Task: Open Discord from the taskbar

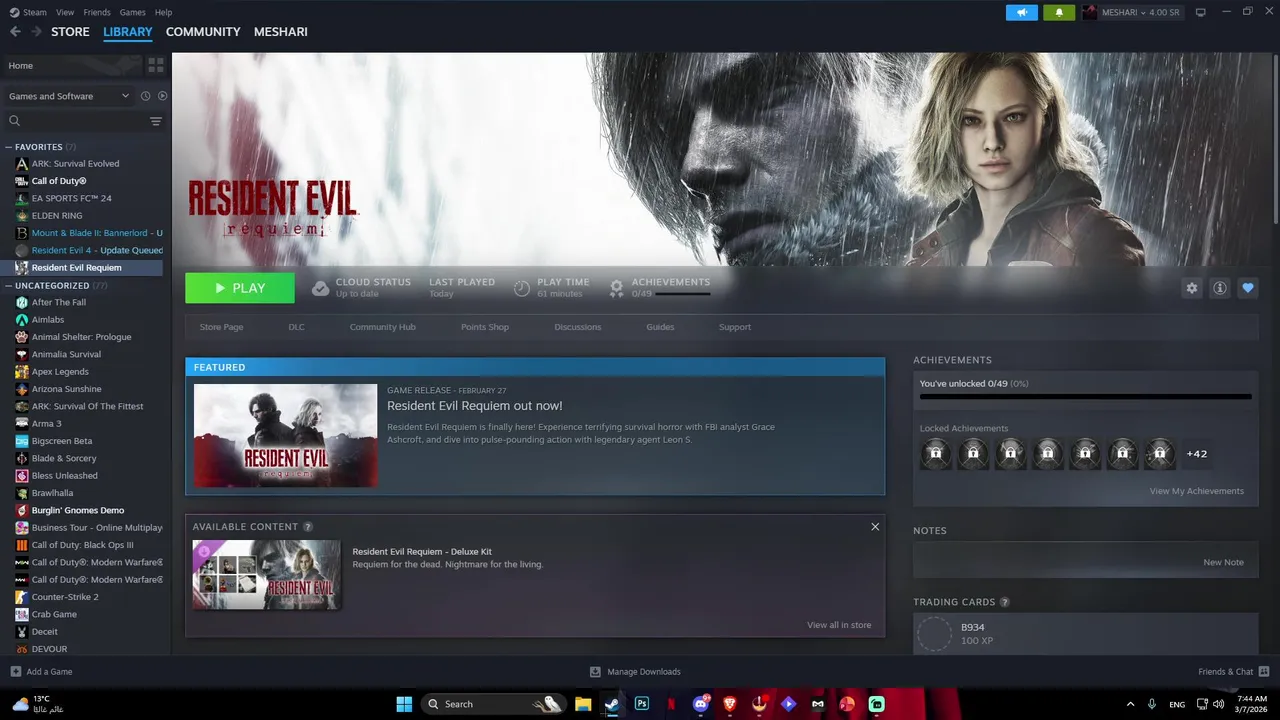Action: tap(700, 704)
